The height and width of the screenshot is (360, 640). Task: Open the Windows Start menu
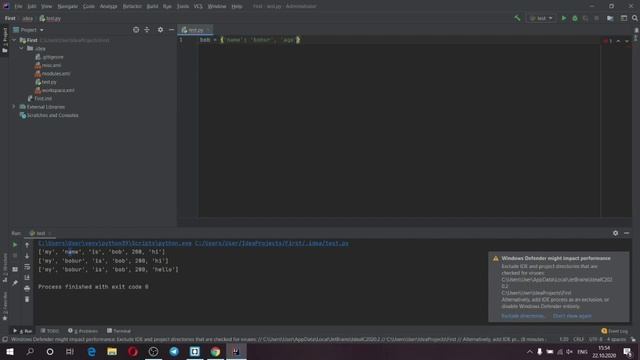pyautogui.click(x=10, y=351)
